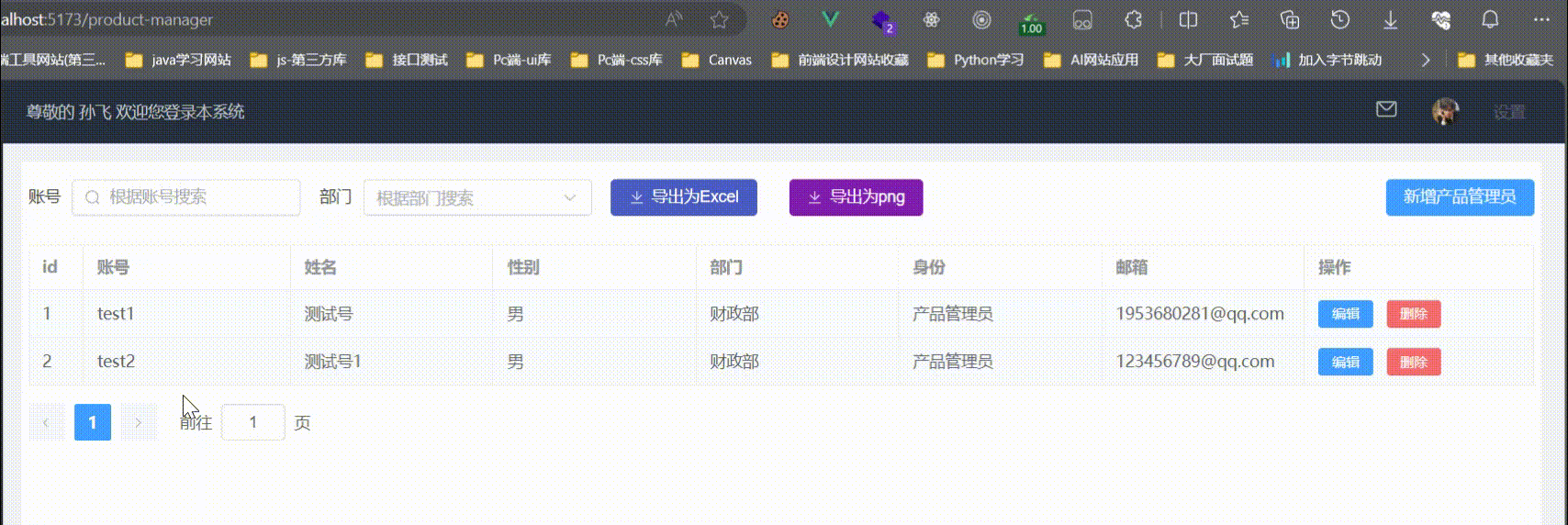
Task: Open the purple extension with badge 2
Action: (882, 20)
